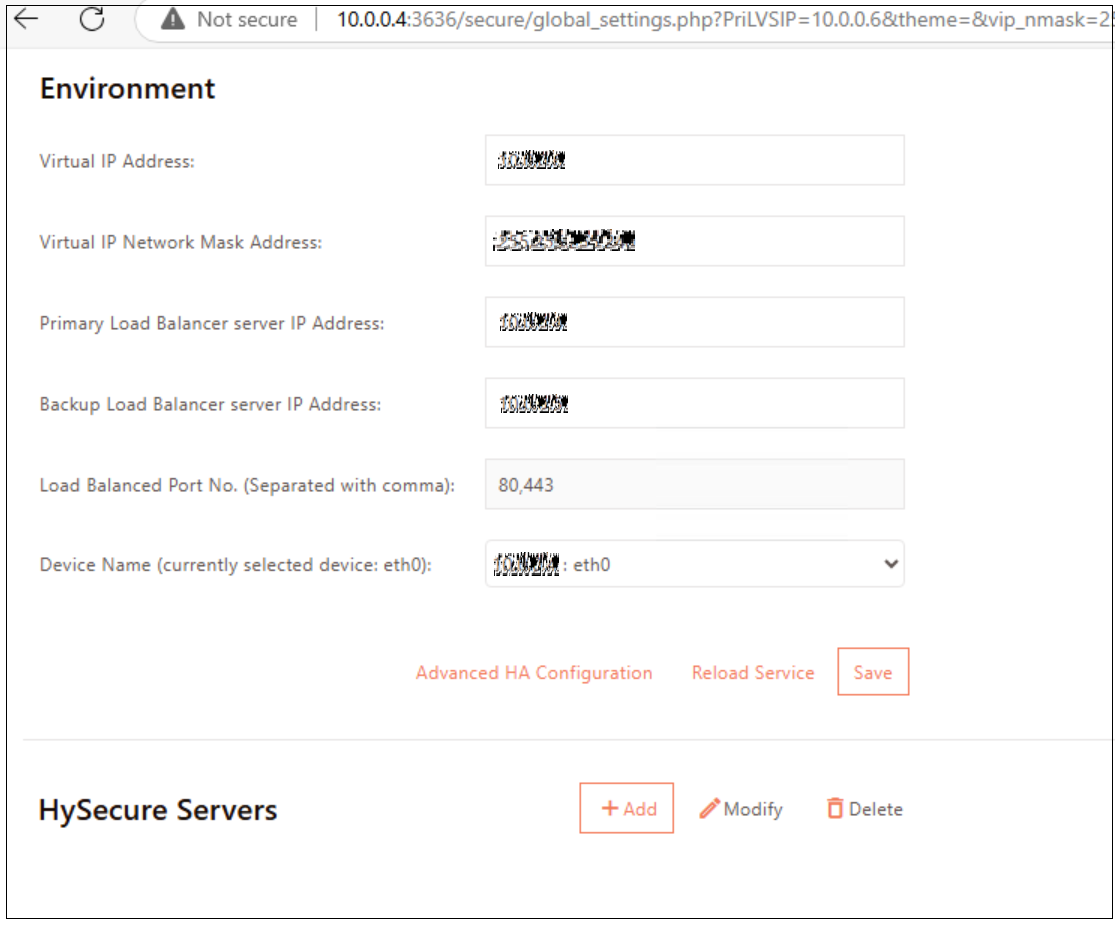Reload the page with the refresh icon
This screenshot has height=926, width=1115.
tap(92, 18)
